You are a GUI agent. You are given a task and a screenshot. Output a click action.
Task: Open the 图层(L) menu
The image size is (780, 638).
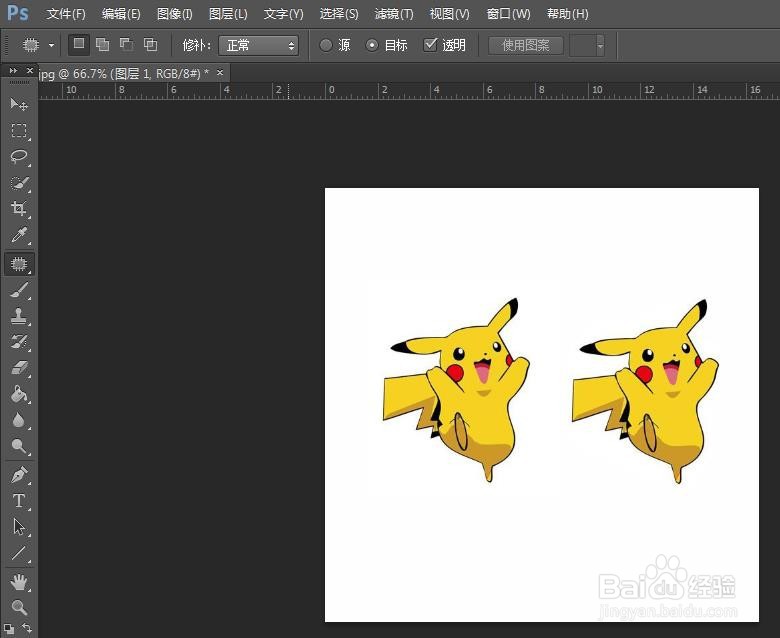coord(228,14)
